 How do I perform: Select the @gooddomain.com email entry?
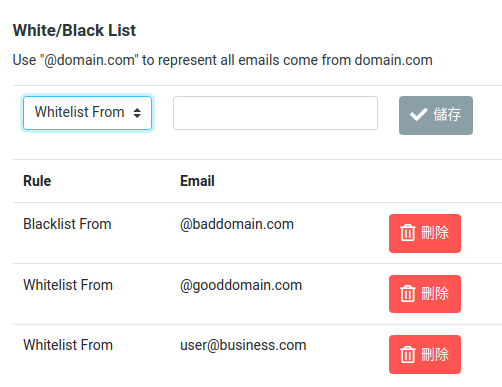click(x=241, y=285)
